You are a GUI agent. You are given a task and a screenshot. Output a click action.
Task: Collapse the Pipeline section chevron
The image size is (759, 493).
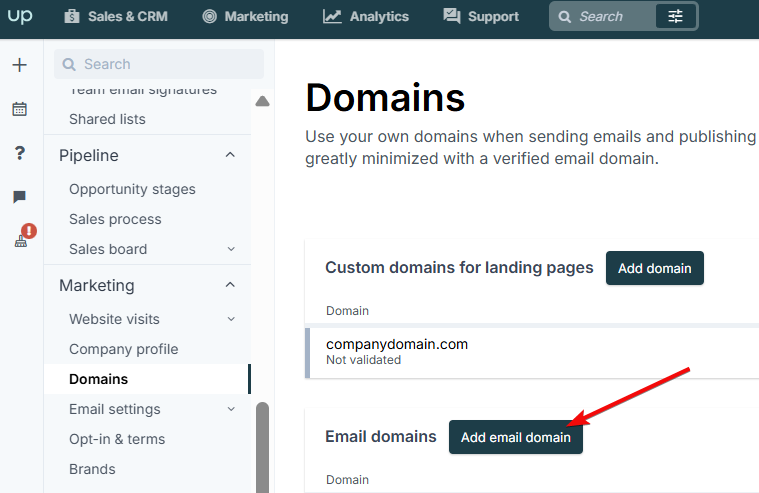pos(230,155)
